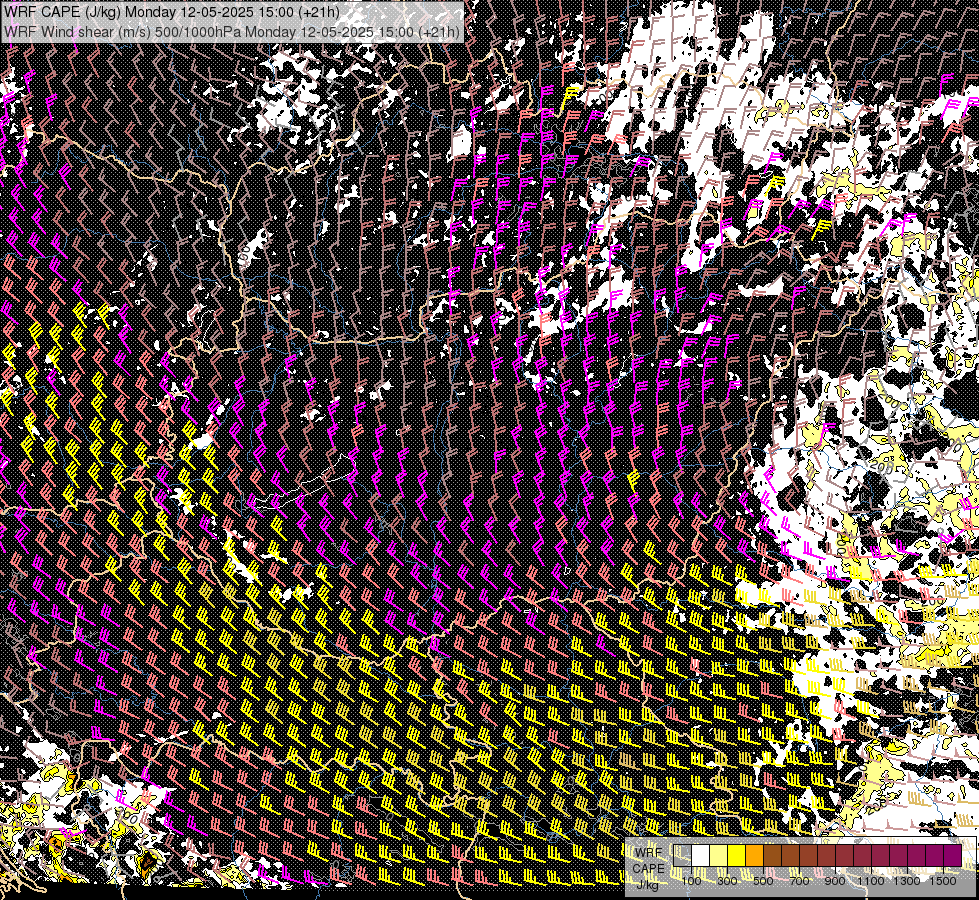
Task: Select the legend swatch starting at 900
Action: 845,856
